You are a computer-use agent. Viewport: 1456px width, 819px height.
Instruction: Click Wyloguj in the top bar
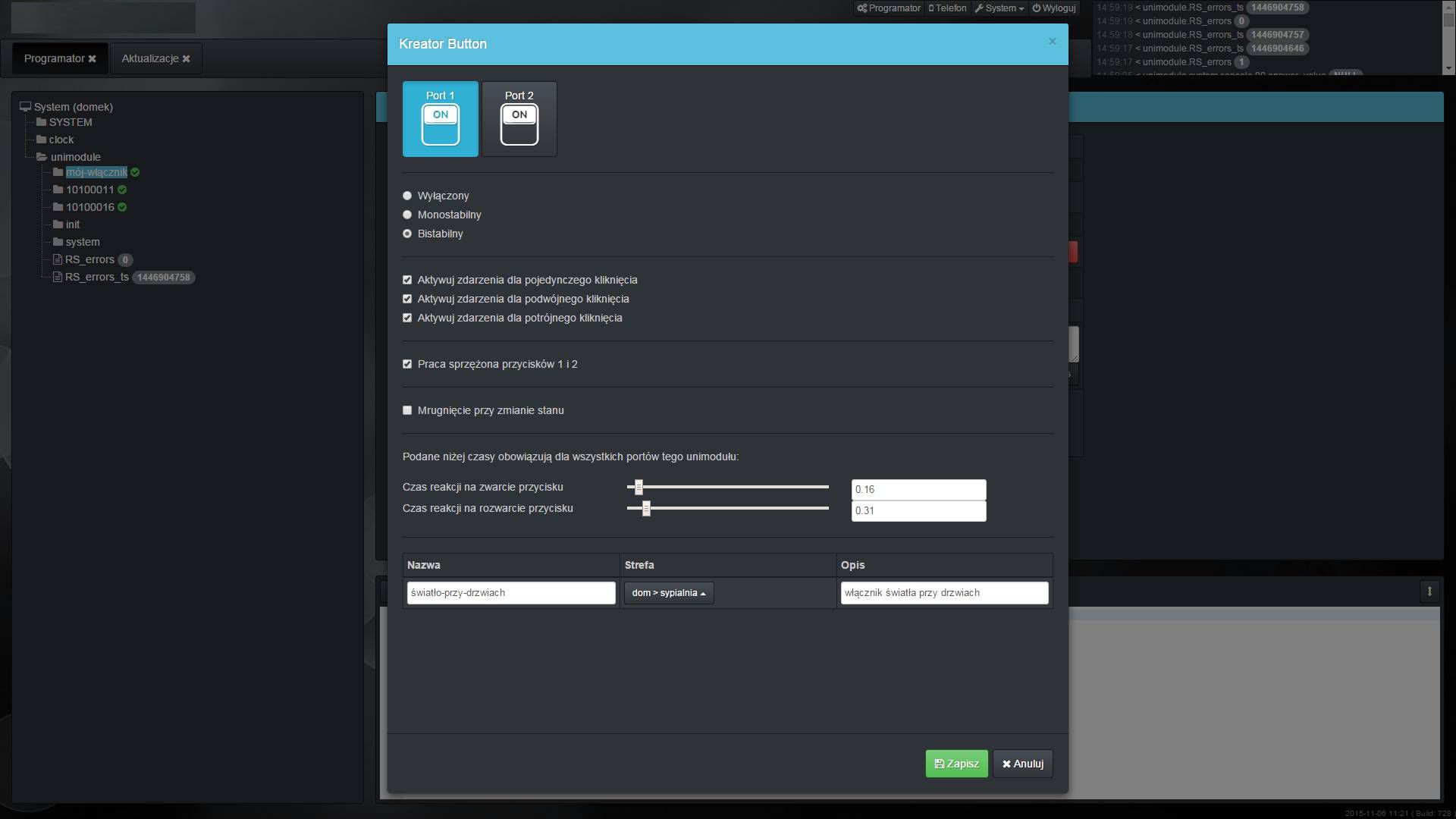[1054, 8]
